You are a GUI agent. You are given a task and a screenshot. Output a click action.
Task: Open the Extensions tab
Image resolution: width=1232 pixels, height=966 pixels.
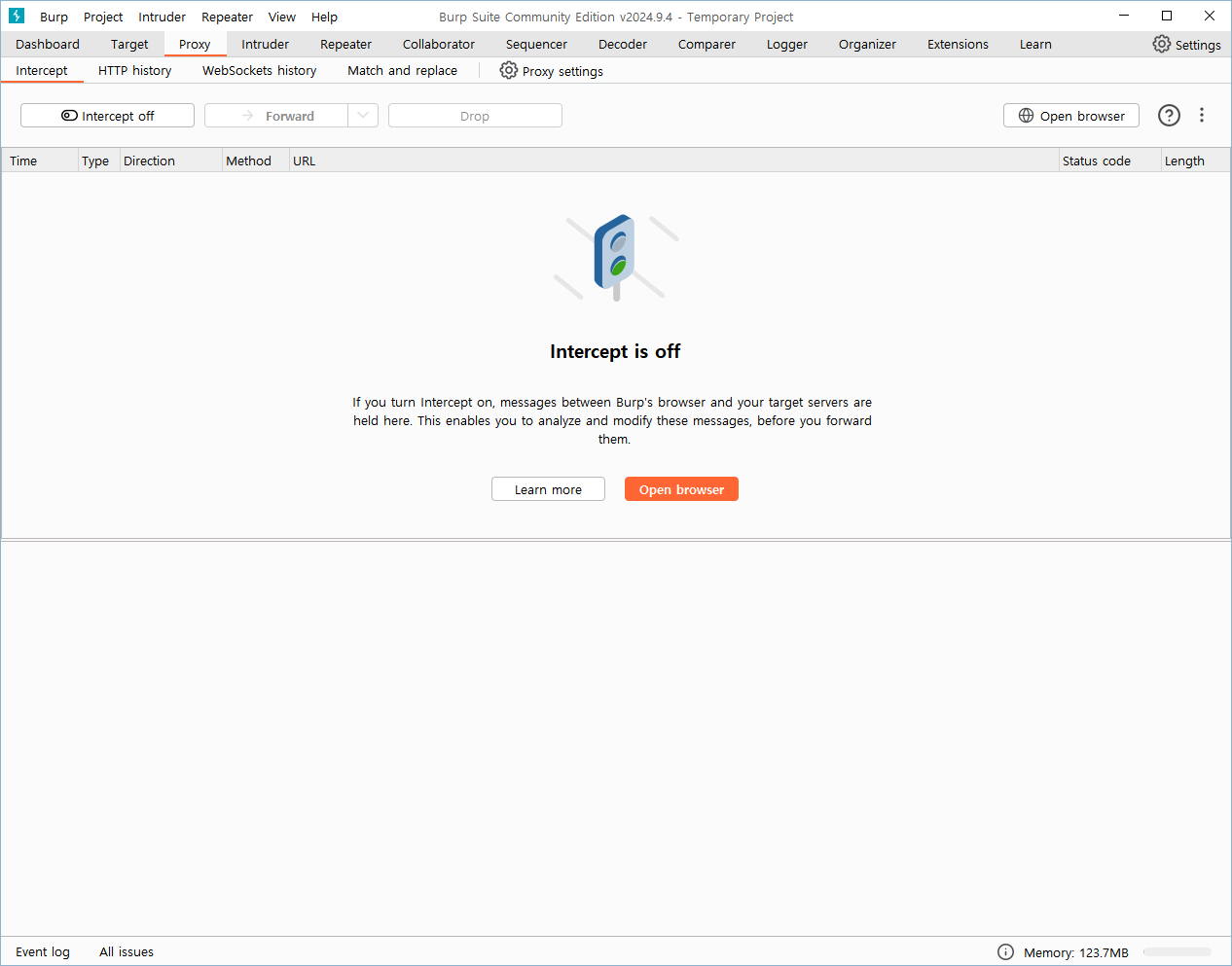coord(958,44)
